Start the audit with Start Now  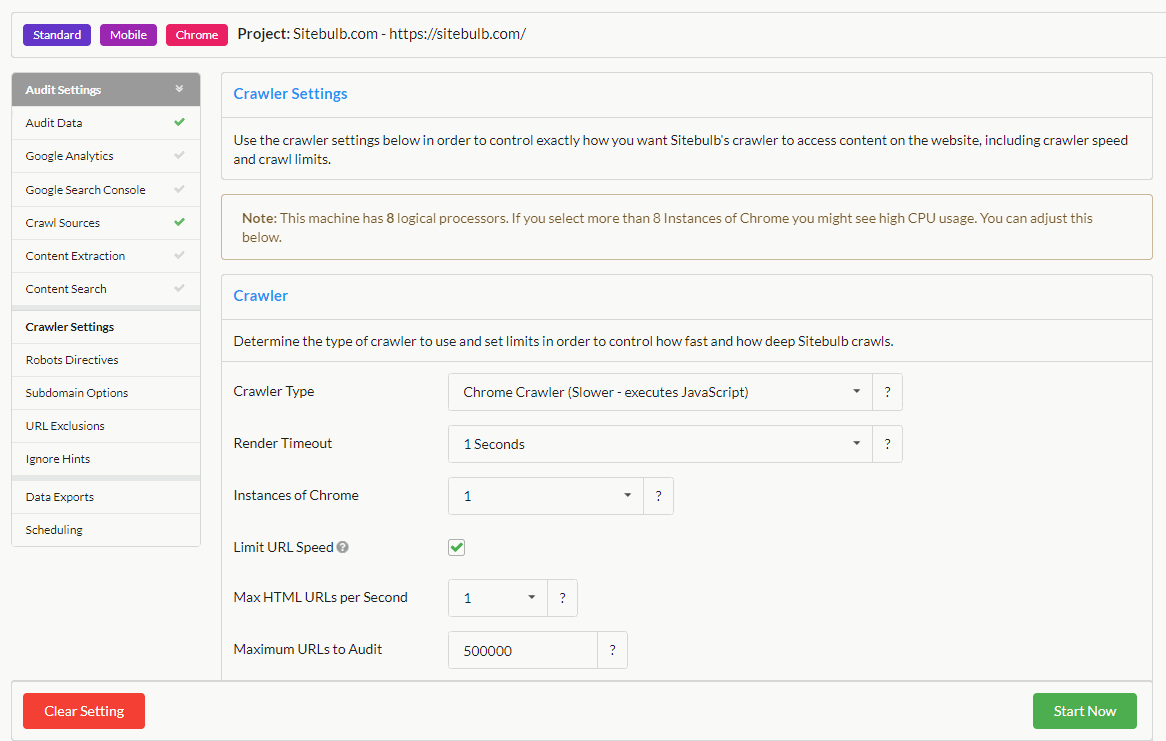(x=1084, y=711)
